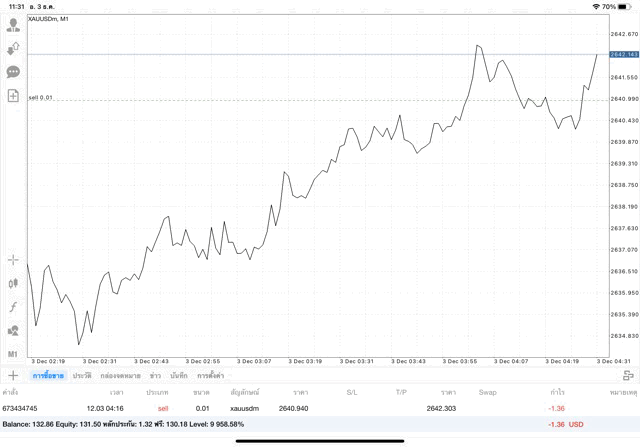Open the indicators function icon
The image size is (640, 447).
click(x=13, y=307)
